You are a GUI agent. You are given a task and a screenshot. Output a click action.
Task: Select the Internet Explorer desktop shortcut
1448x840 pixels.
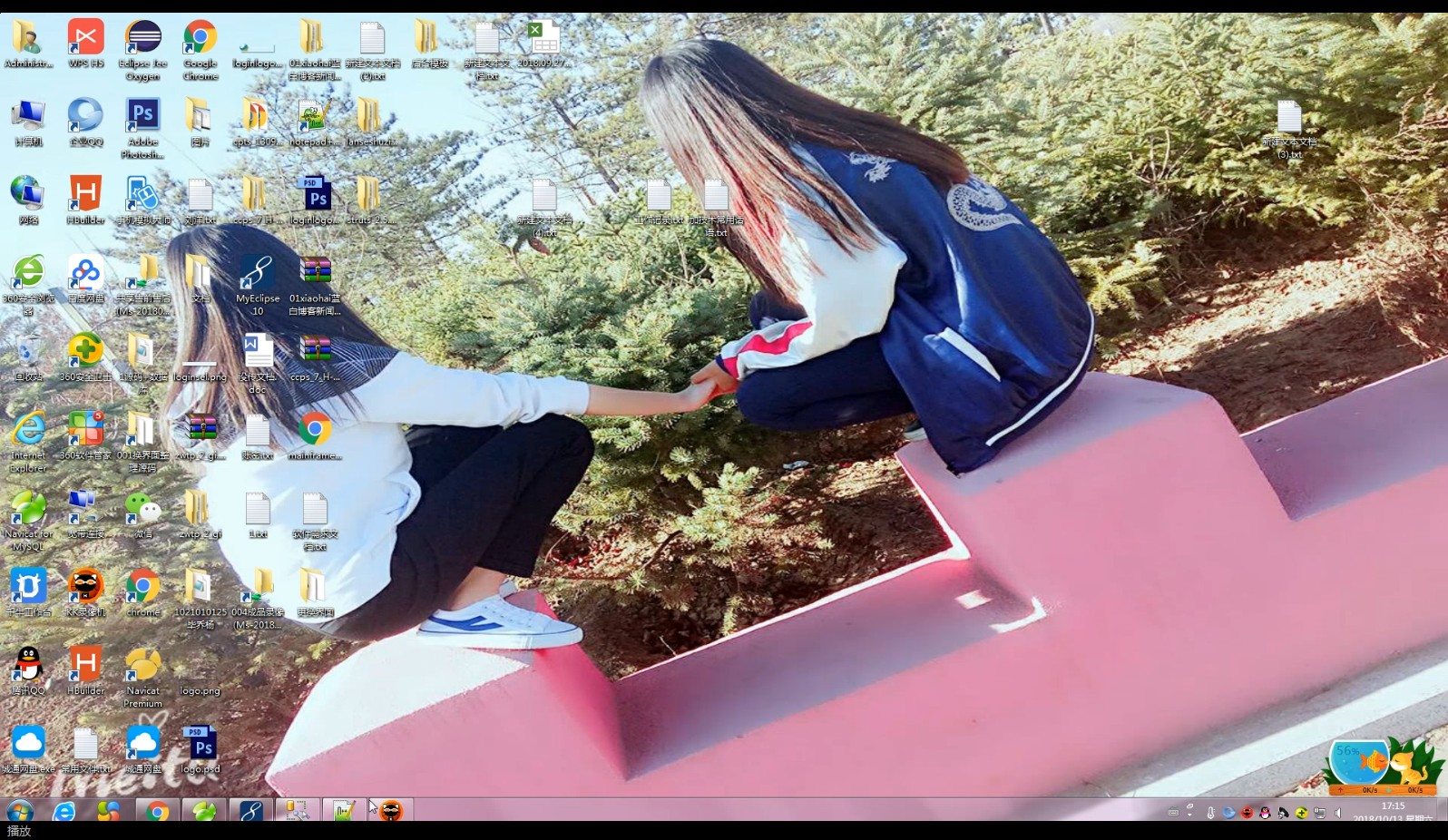point(28,442)
